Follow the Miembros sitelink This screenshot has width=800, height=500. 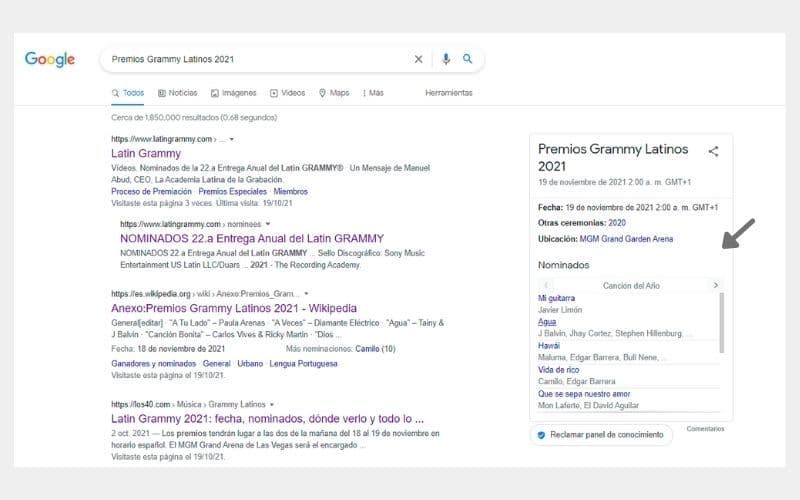pos(290,192)
